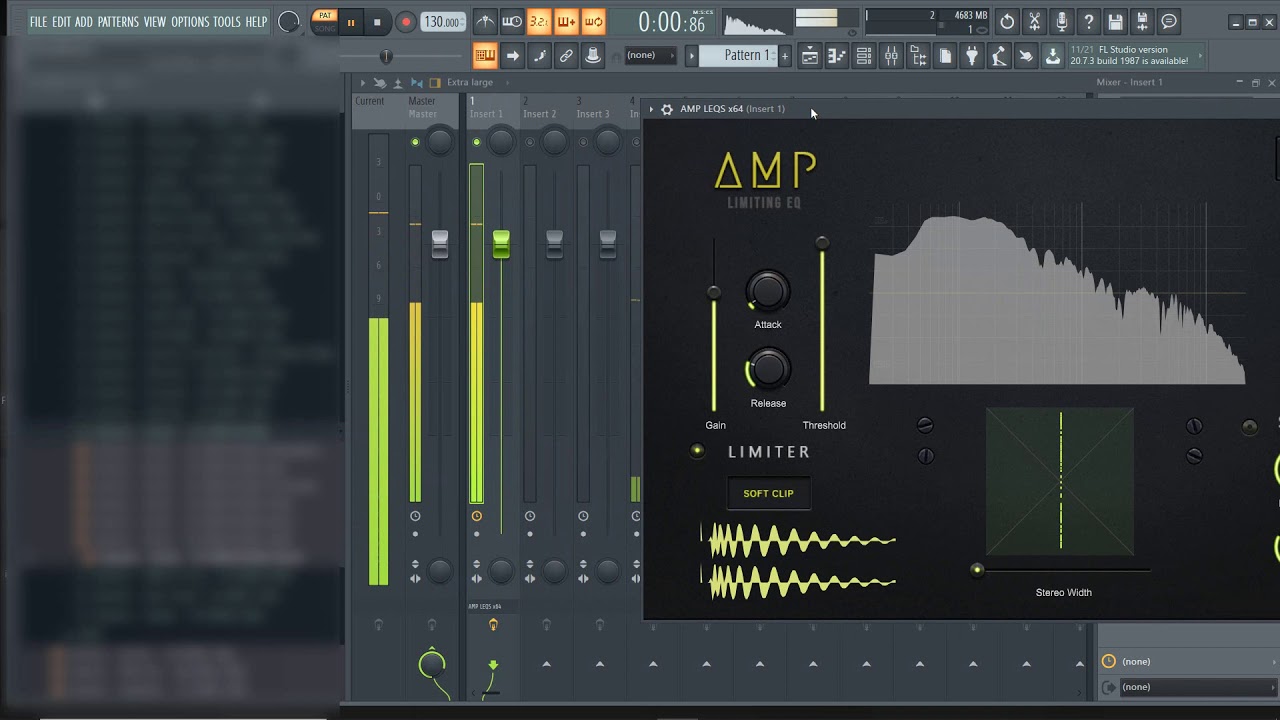The image size is (1280, 720).
Task: Stop playback with the stop button
Action: [377, 22]
